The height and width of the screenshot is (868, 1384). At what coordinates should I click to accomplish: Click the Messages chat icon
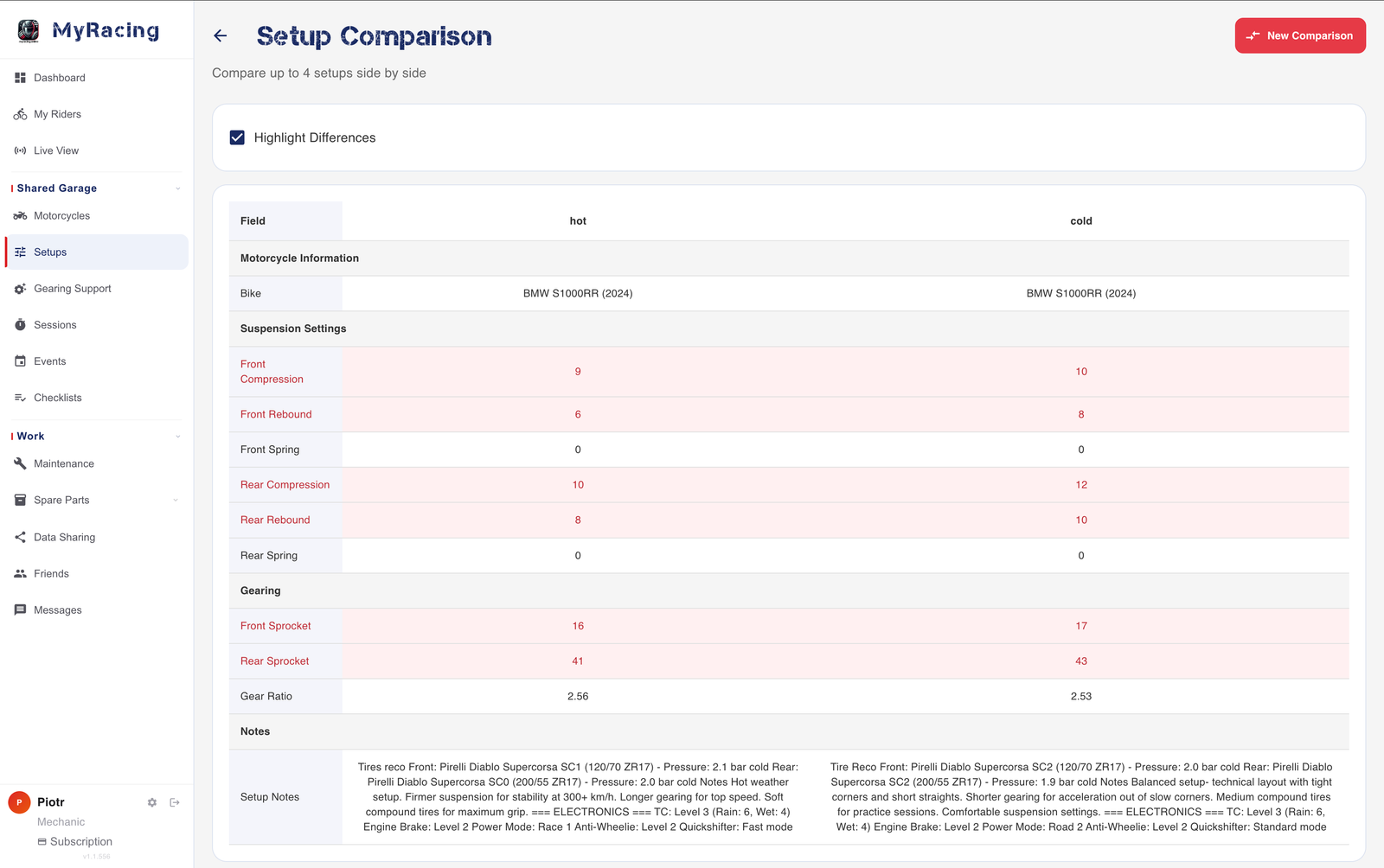20,610
